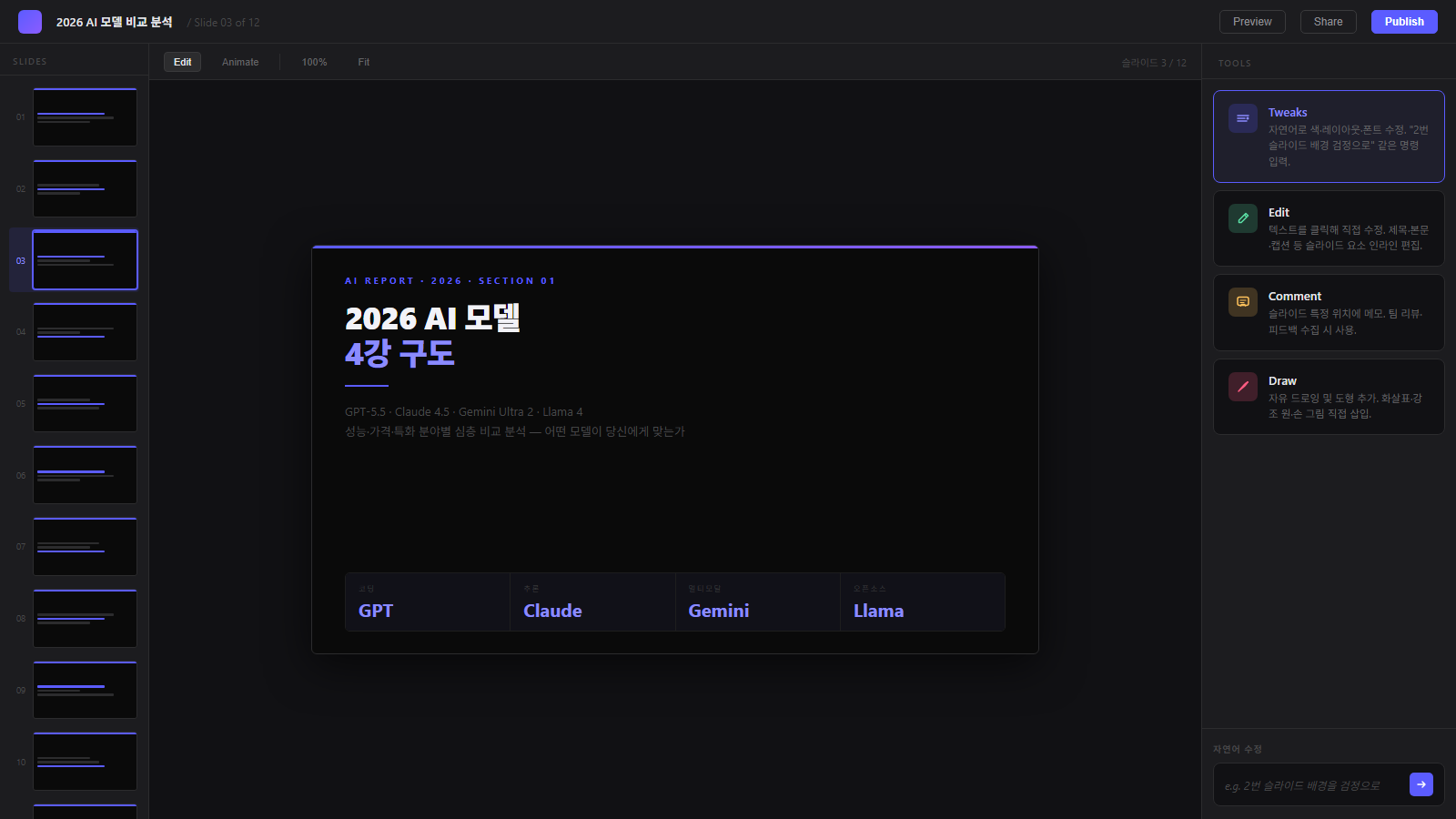The image size is (1456, 819).
Task: Select the Edit pencil icon
Action: tap(1243, 218)
